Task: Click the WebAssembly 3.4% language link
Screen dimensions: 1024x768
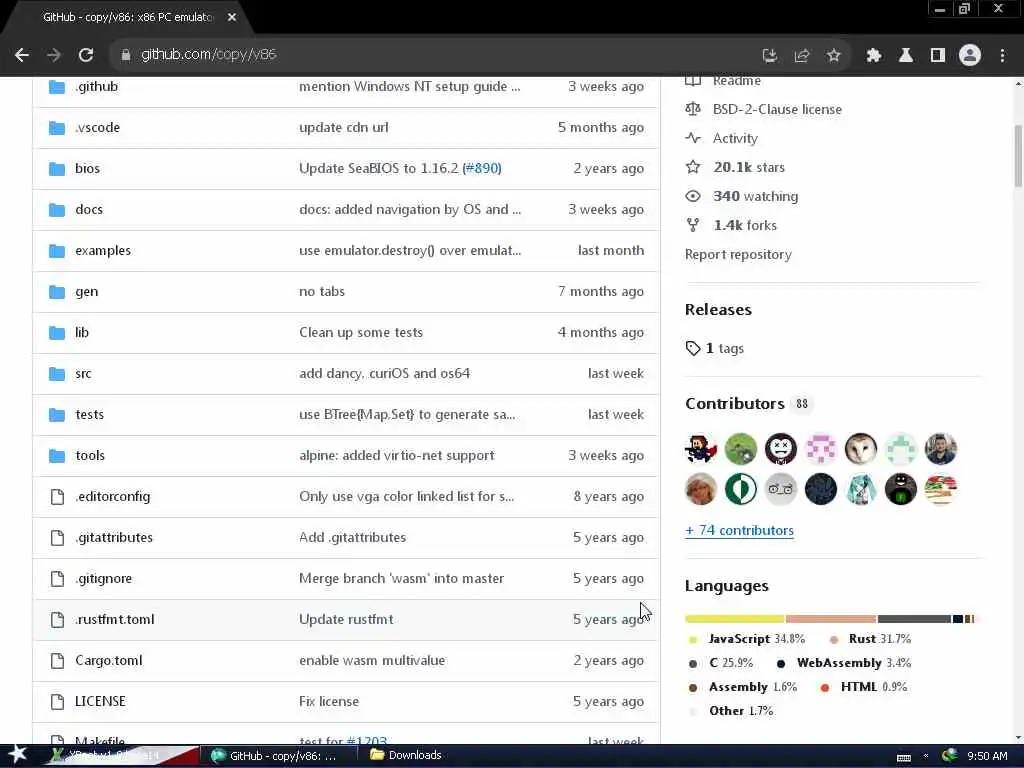Action: pos(854,663)
